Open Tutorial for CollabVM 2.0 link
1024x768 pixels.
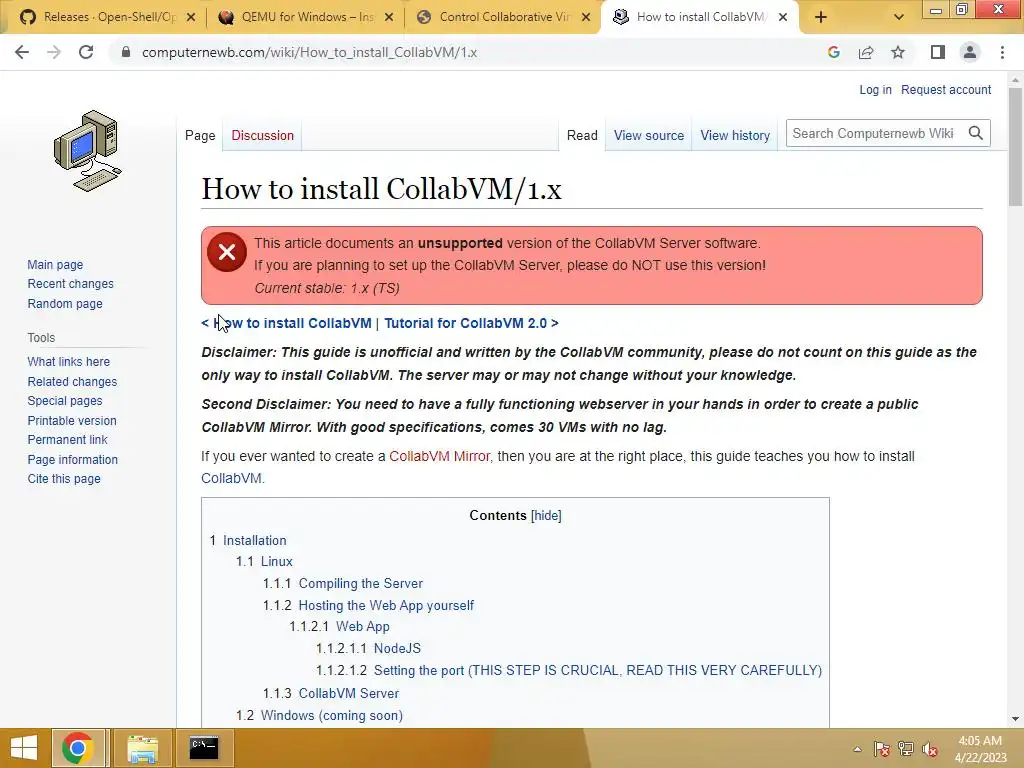[x=466, y=323]
